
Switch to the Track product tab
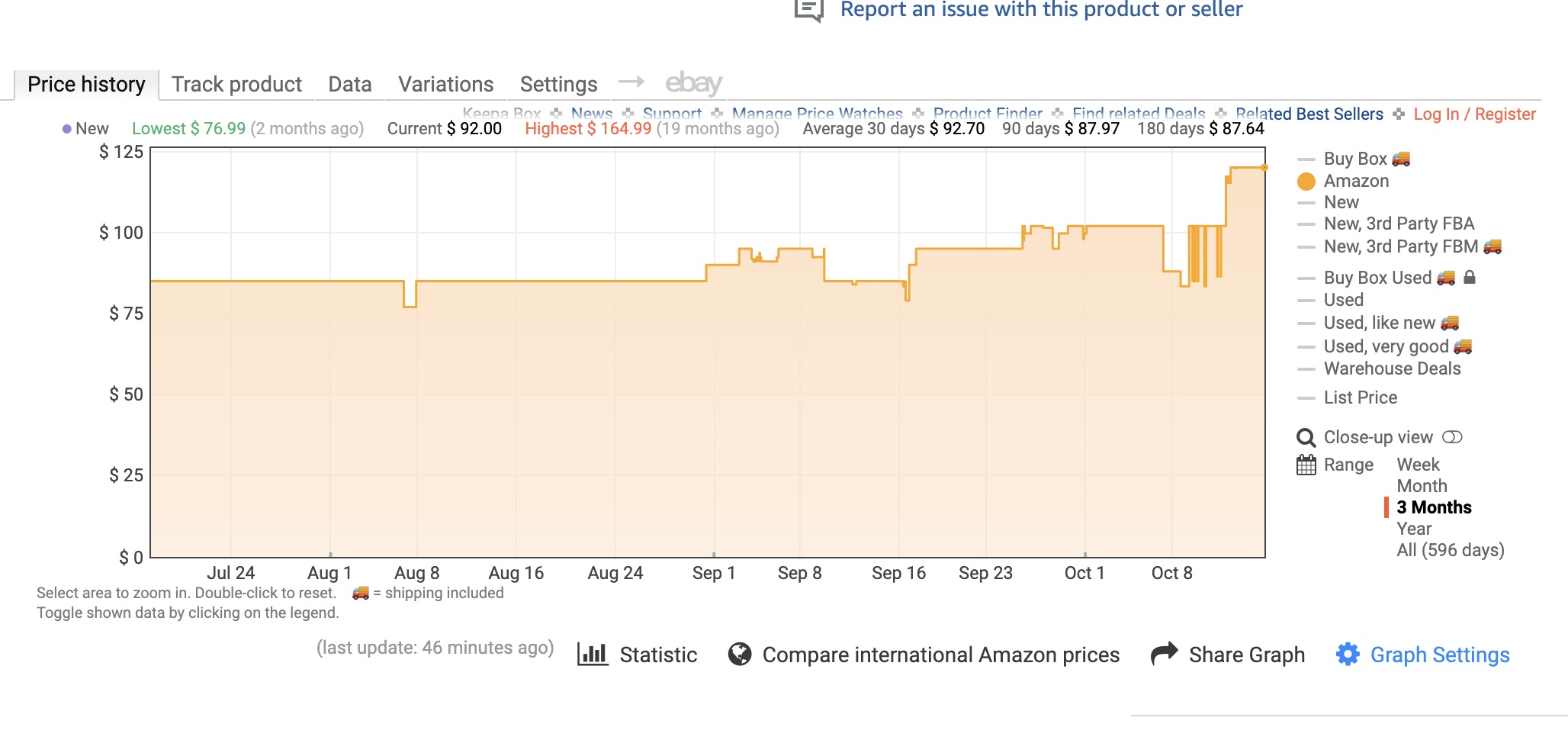point(236,84)
